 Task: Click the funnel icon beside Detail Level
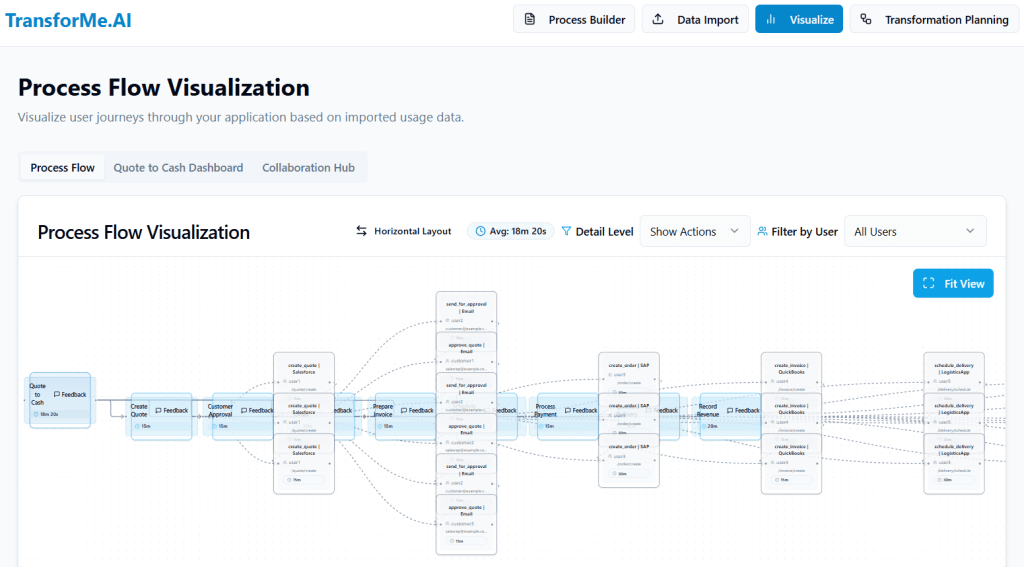566,231
